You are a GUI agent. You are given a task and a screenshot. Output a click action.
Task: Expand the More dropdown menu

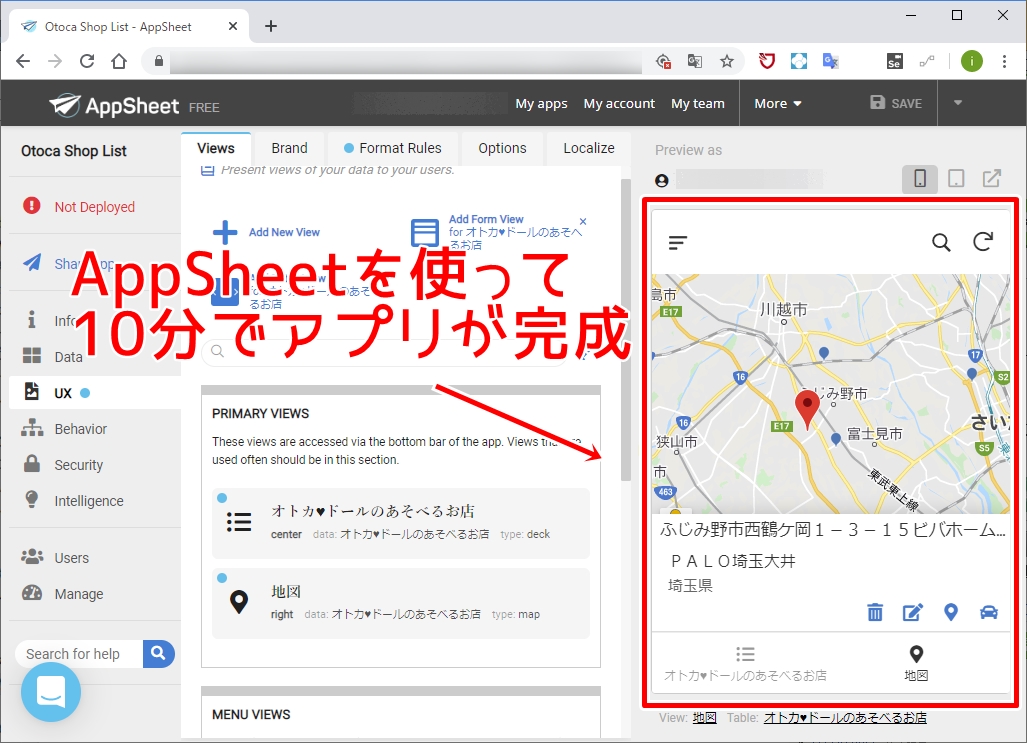(x=777, y=104)
